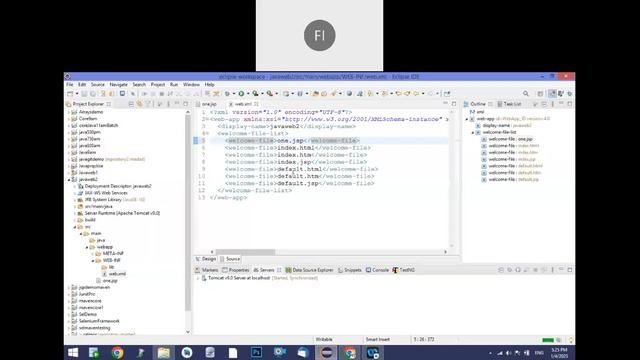
Task: Click the Eclipse icon in the taskbar
Action: pos(326,352)
